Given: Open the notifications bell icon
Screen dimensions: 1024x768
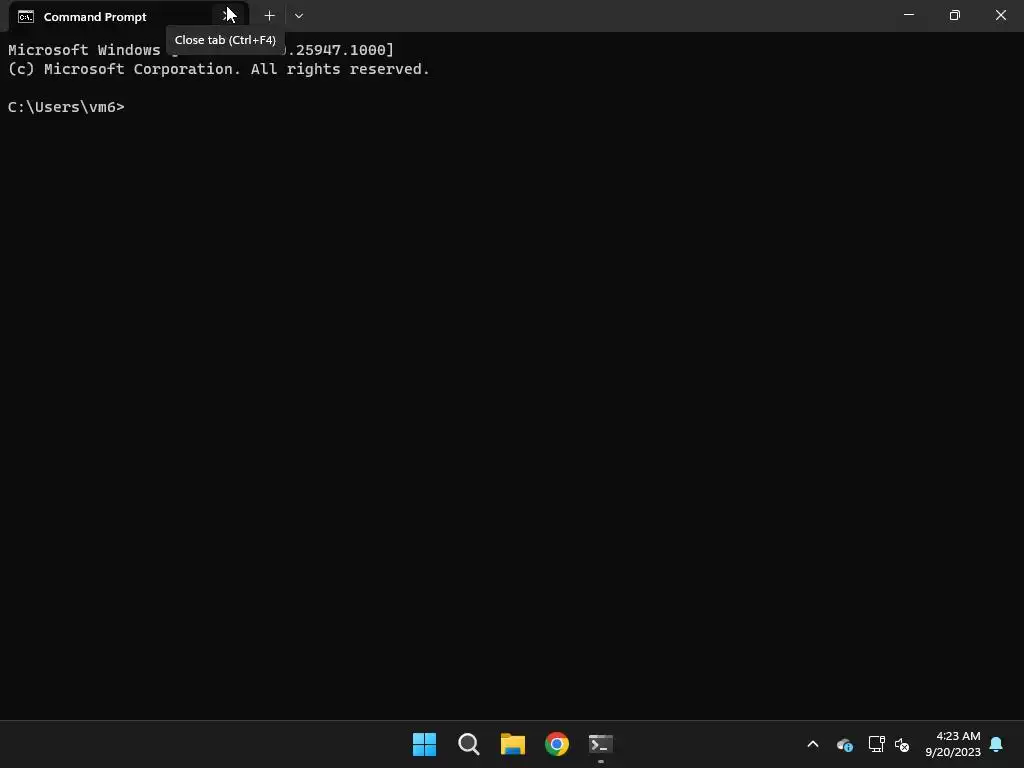Looking at the screenshot, I should coord(997,744).
